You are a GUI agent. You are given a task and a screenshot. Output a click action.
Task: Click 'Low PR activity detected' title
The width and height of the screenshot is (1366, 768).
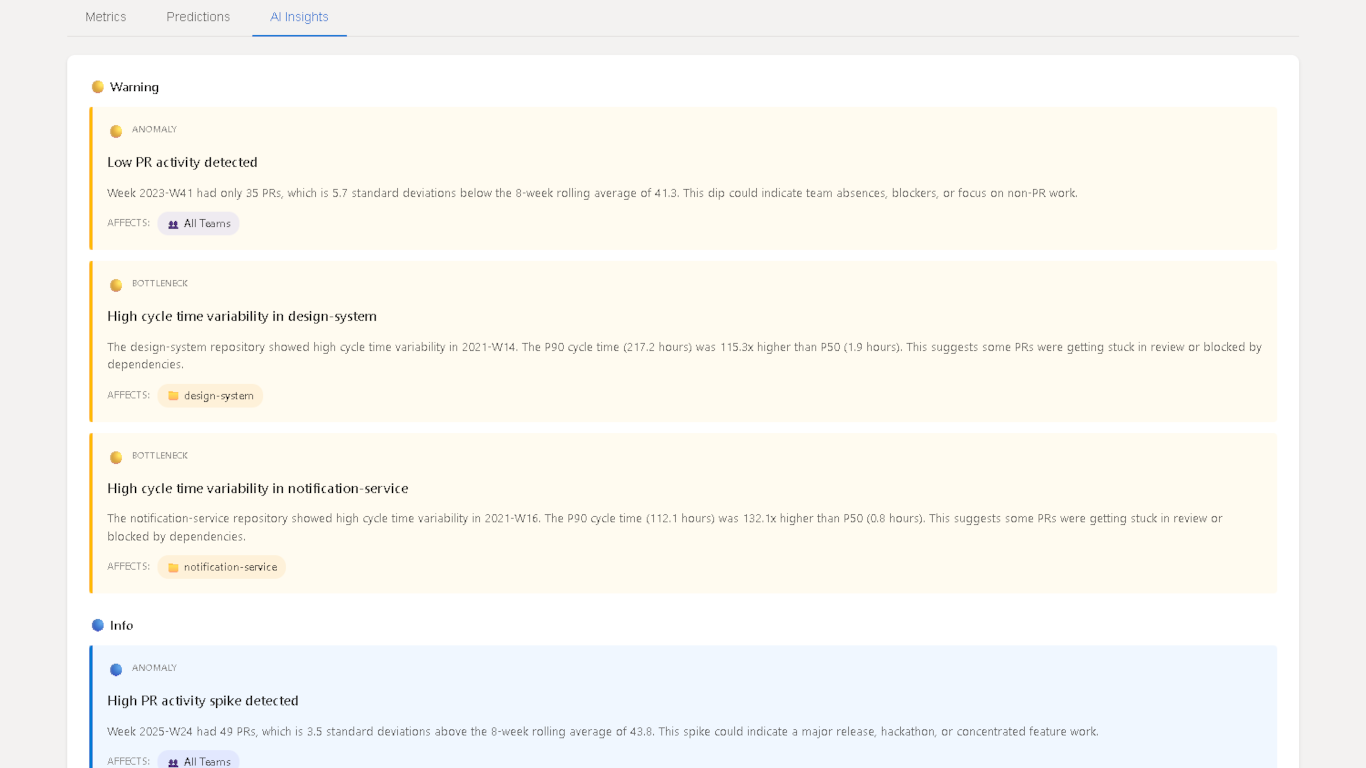click(x=182, y=162)
